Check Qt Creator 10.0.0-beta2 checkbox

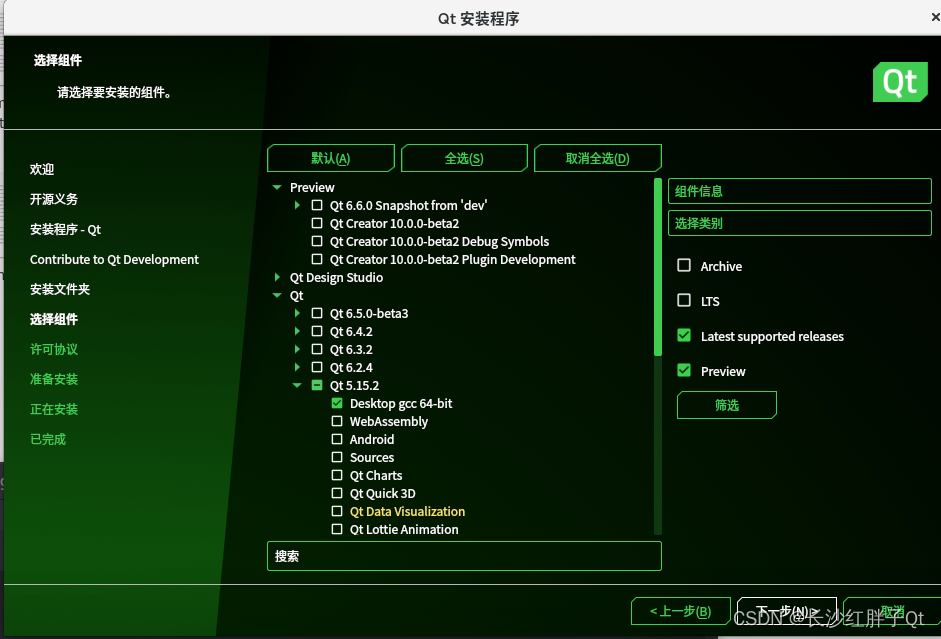point(317,223)
